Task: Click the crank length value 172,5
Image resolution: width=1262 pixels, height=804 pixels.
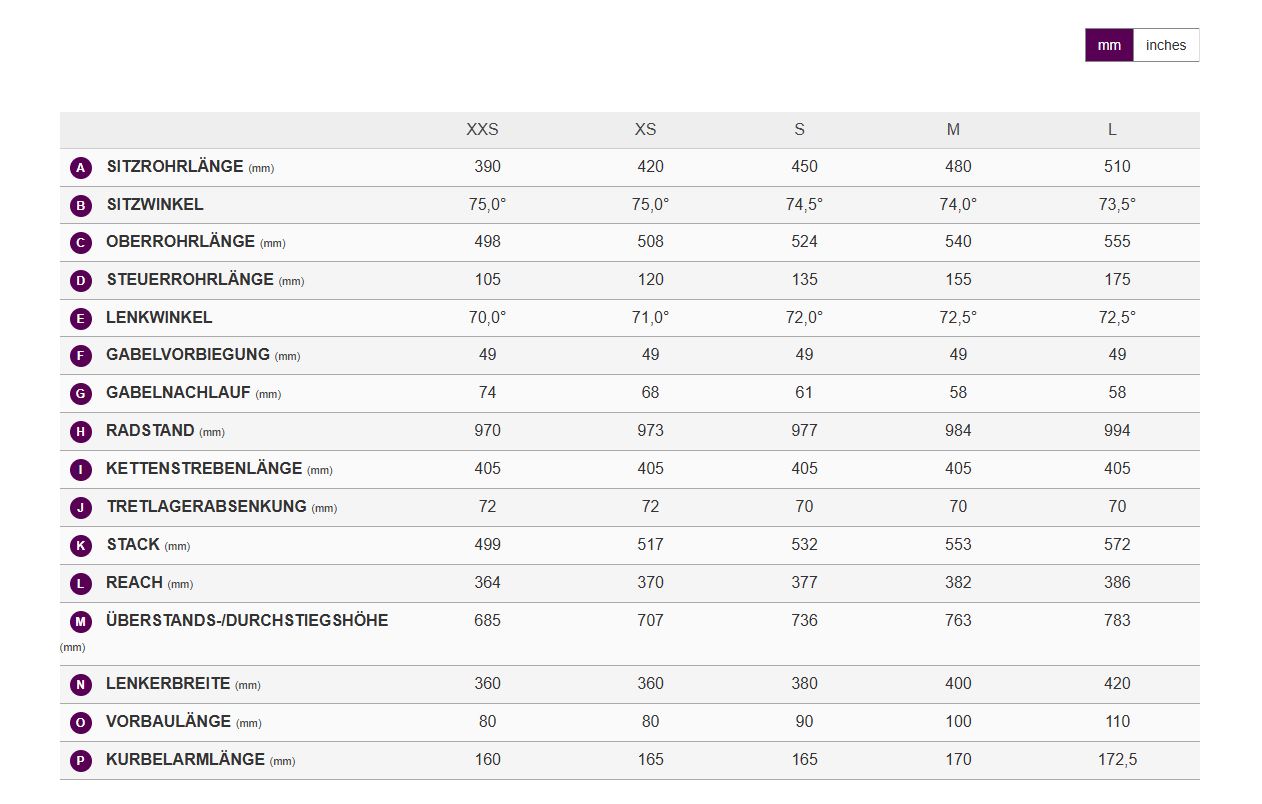Action: click(x=1117, y=759)
